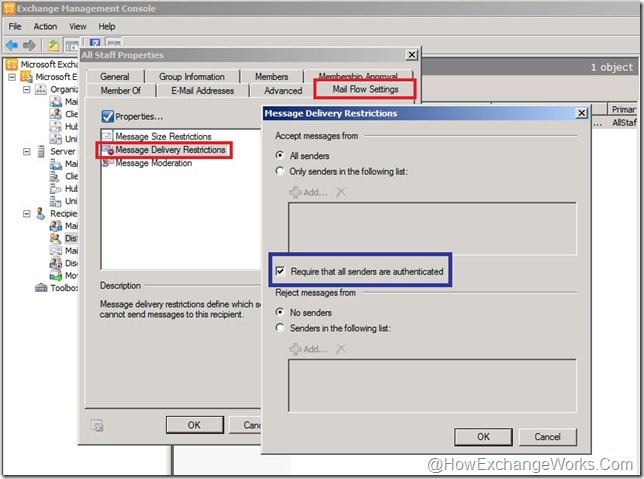Click OK in All Staff Properties dialog
Viewport: 644px width, 479px height.
point(195,425)
